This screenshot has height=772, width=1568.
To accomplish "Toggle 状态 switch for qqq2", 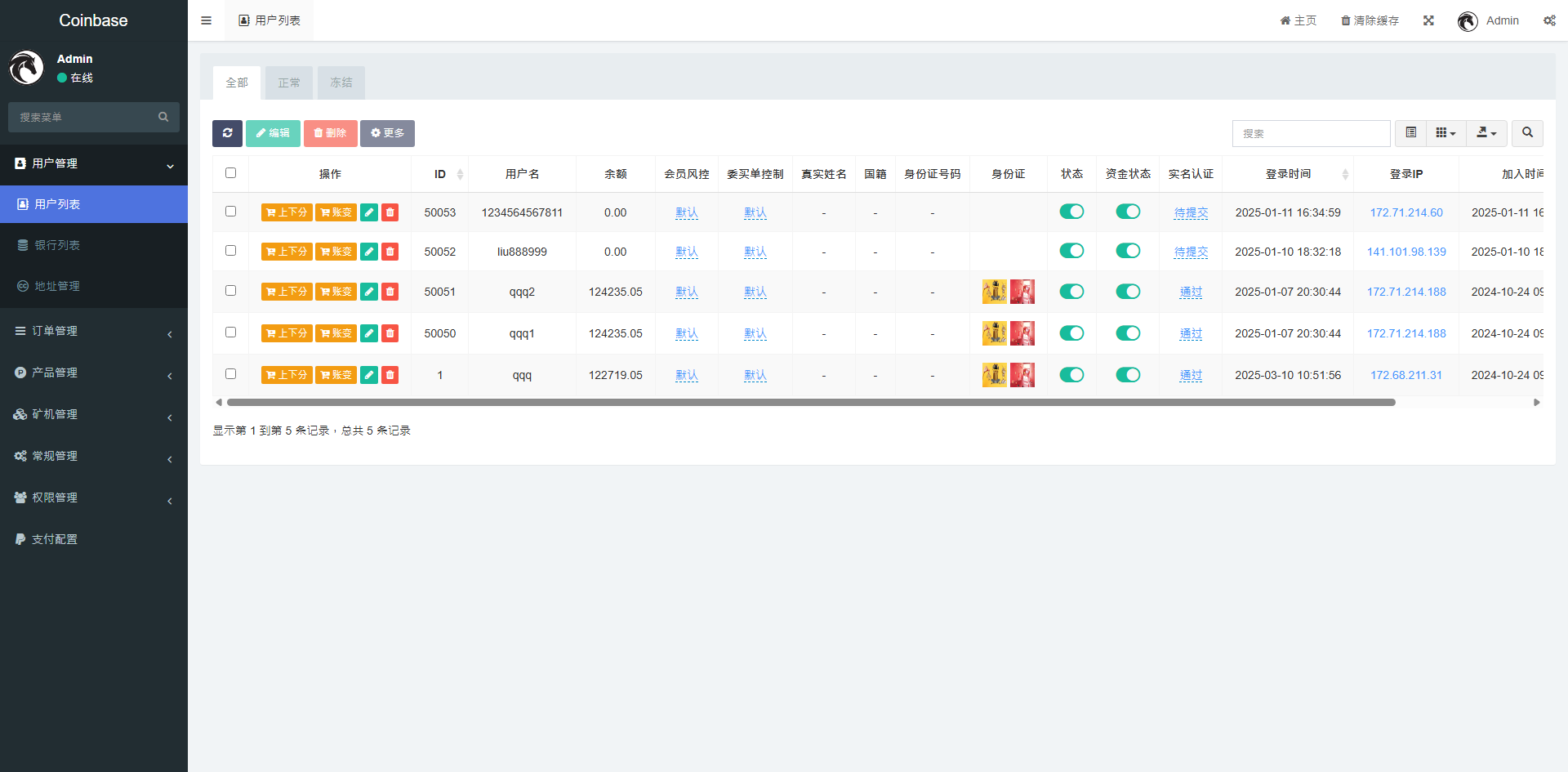I will coord(1071,292).
